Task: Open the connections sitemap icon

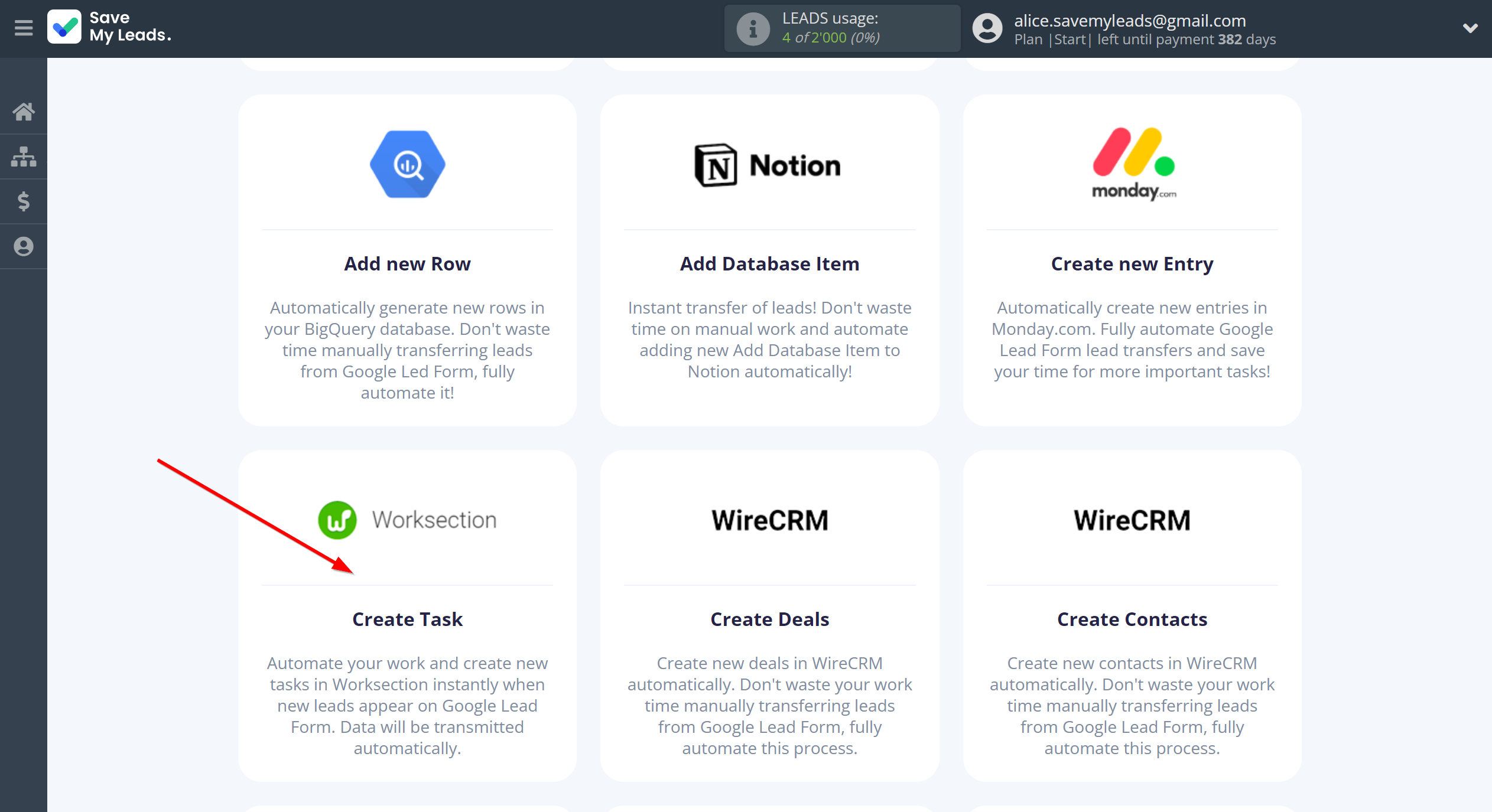Action: tap(24, 156)
